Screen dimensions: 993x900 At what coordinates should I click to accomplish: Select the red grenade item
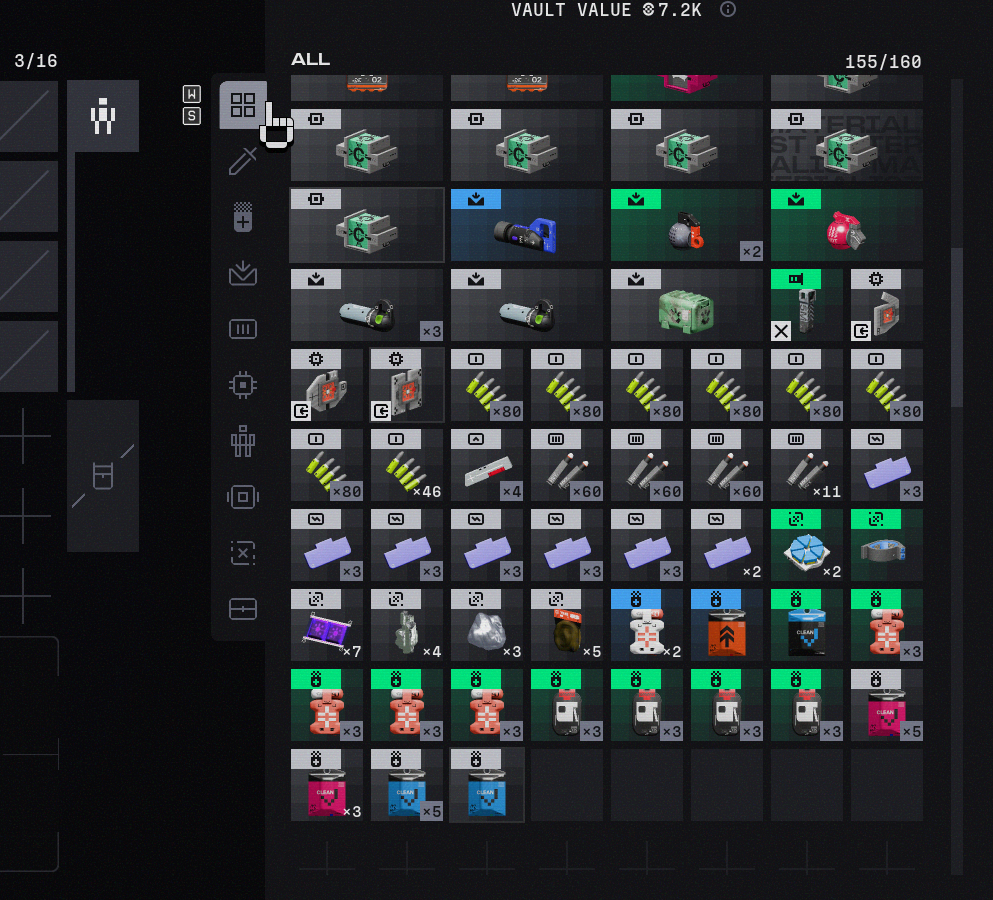[847, 225]
